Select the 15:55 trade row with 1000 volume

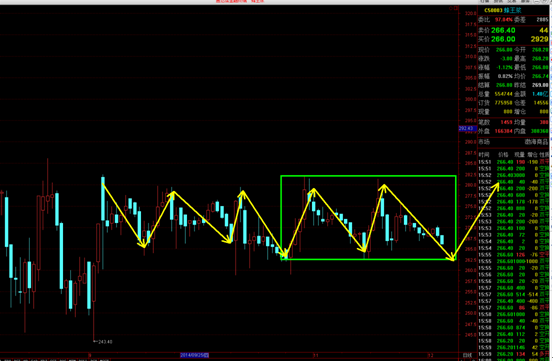click(514, 261)
